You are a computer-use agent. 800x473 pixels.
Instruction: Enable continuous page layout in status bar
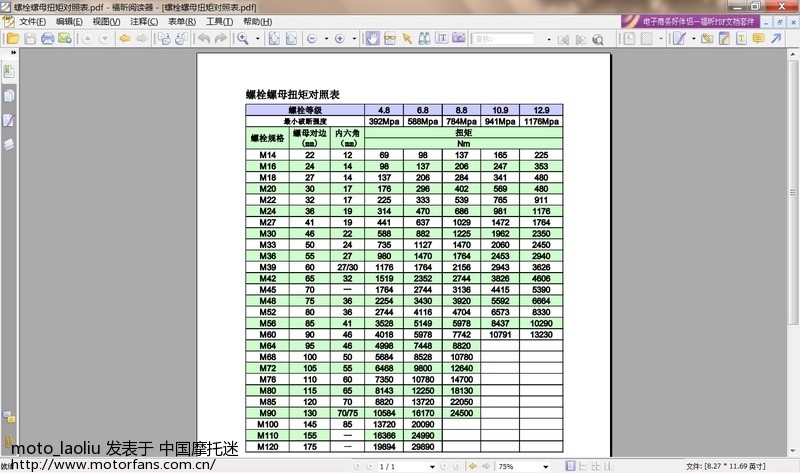click(x=583, y=466)
